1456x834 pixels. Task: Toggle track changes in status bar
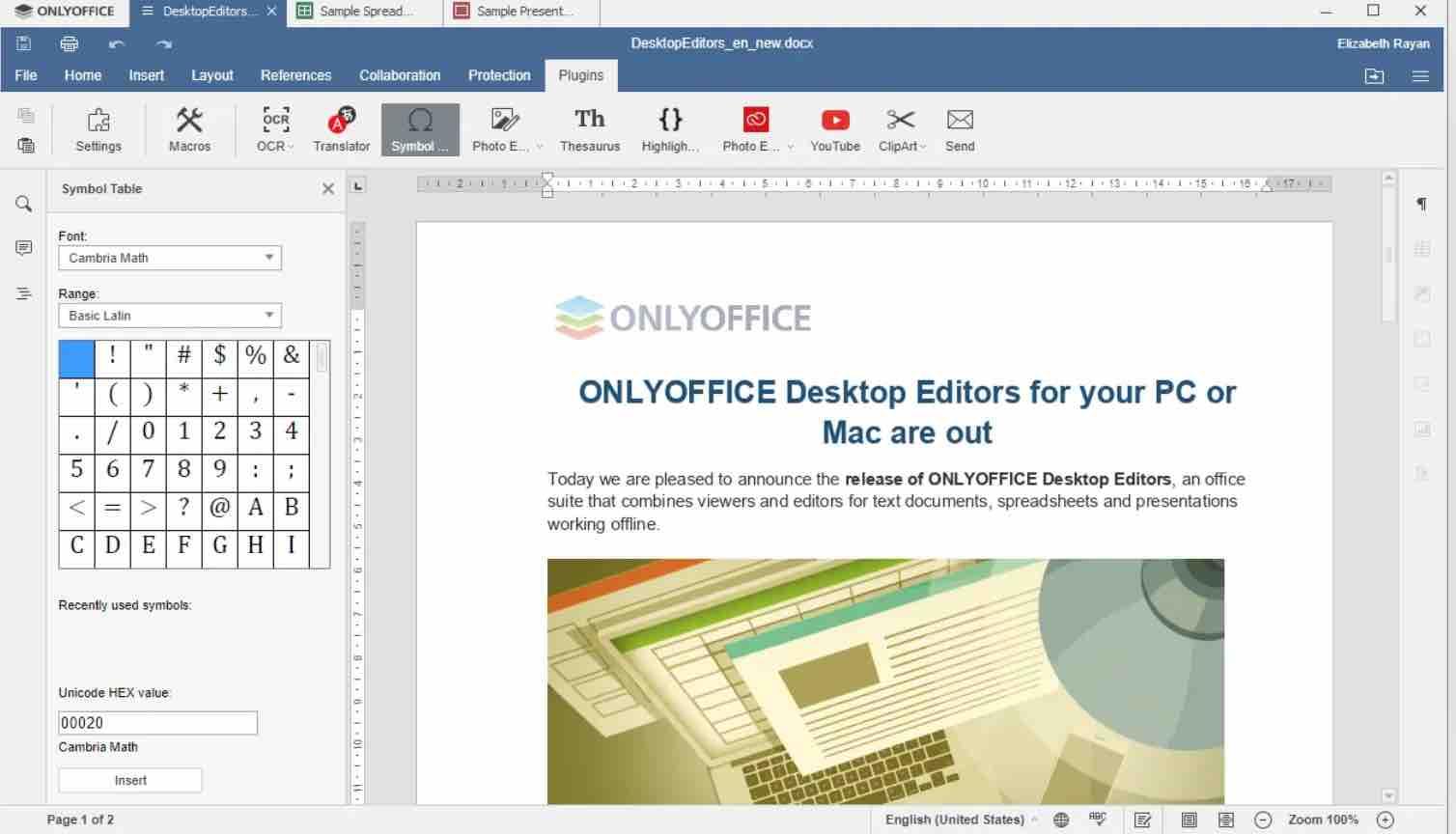point(1143,820)
